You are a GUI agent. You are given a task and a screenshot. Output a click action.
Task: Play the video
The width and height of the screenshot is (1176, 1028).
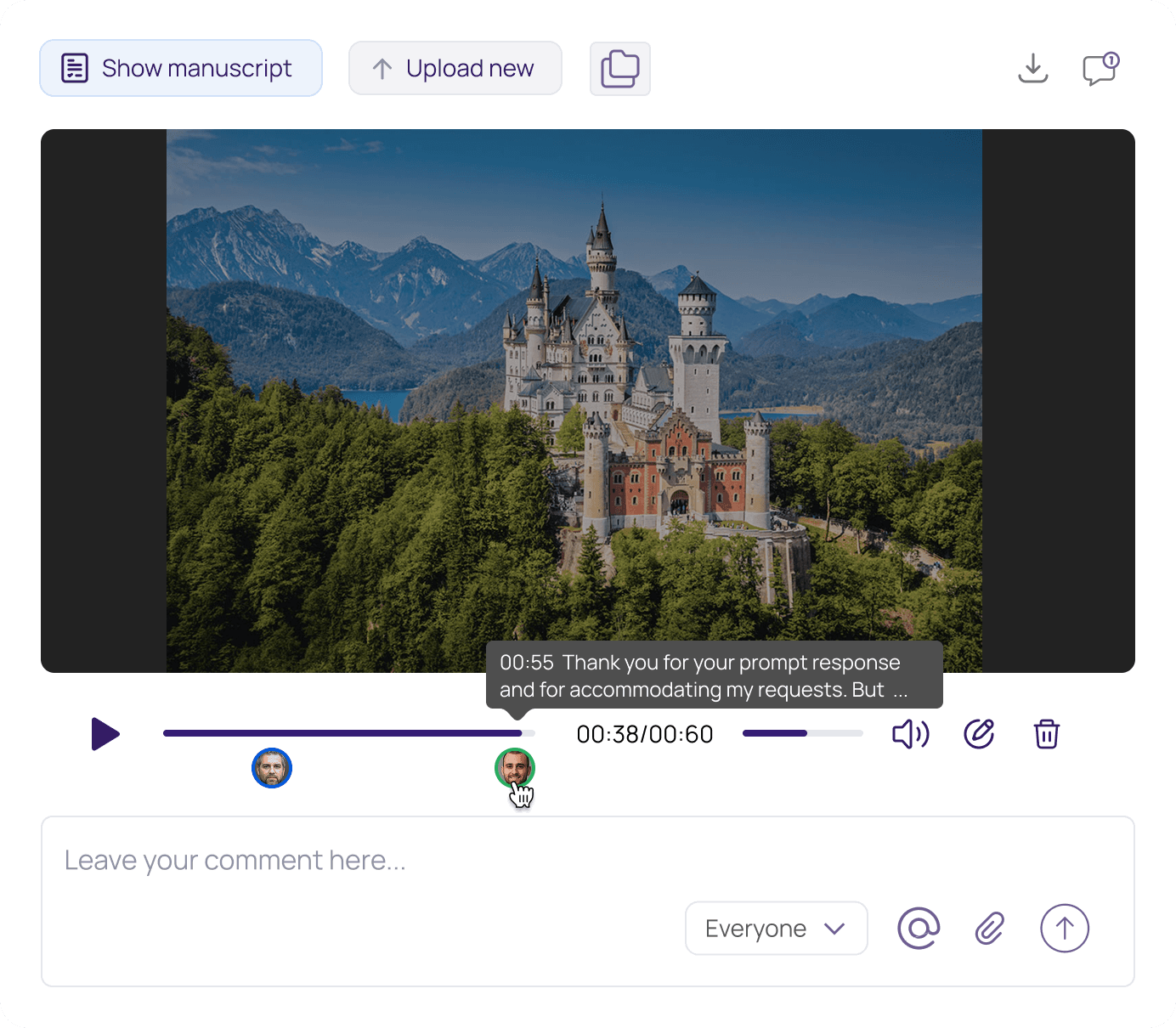click(x=105, y=734)
